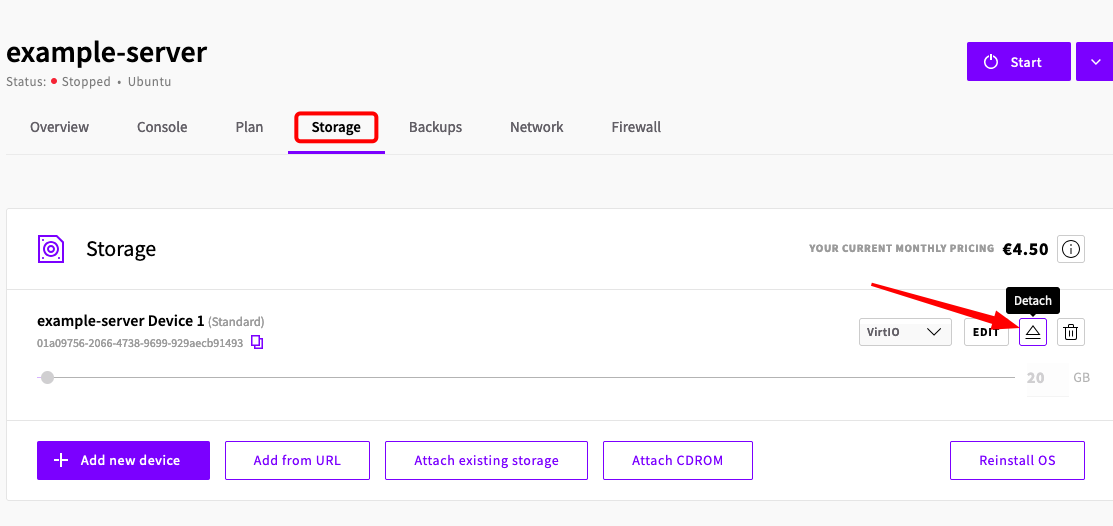
Task: Open the Firewall tab
Action: (x=636, y=127)
